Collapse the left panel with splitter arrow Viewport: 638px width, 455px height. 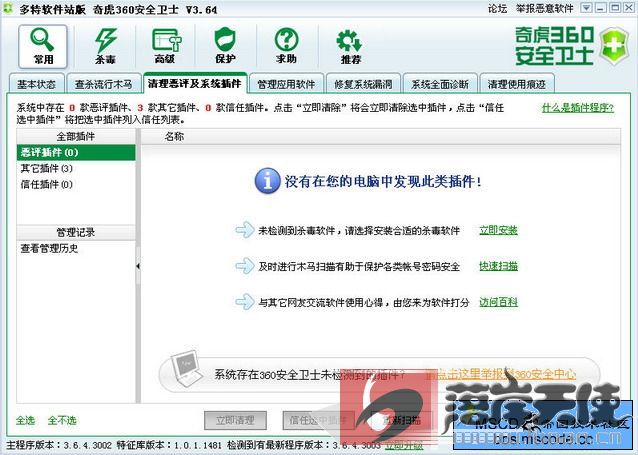click(x=138, y=266)
